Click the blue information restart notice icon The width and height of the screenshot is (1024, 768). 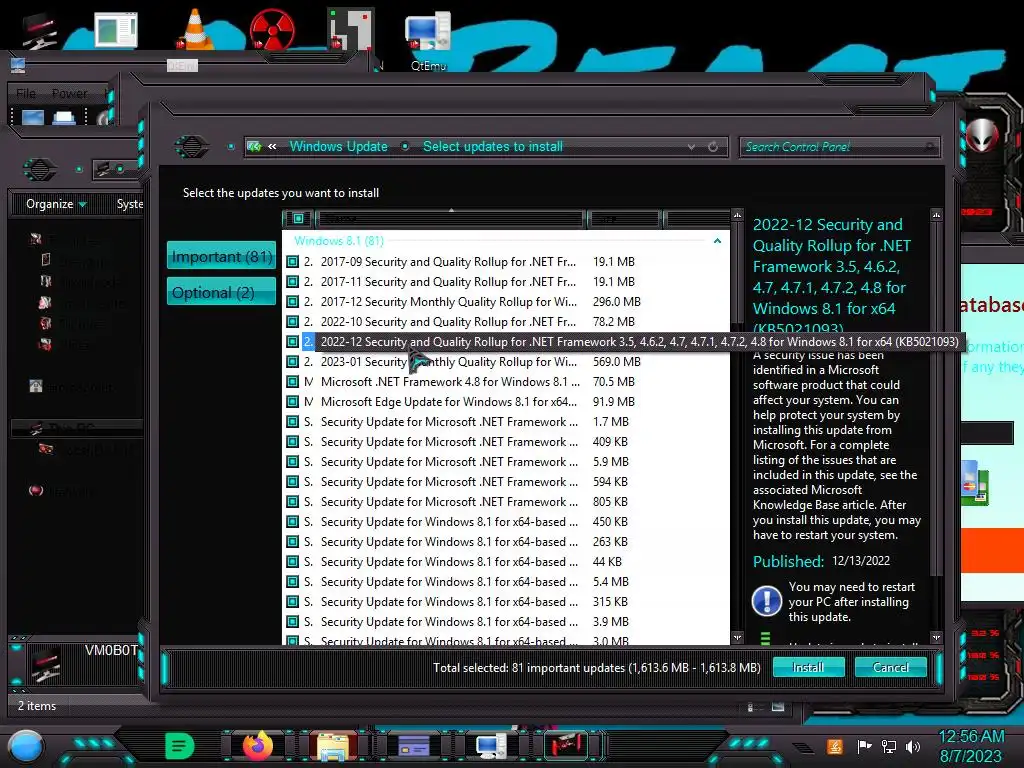(767, 601)
